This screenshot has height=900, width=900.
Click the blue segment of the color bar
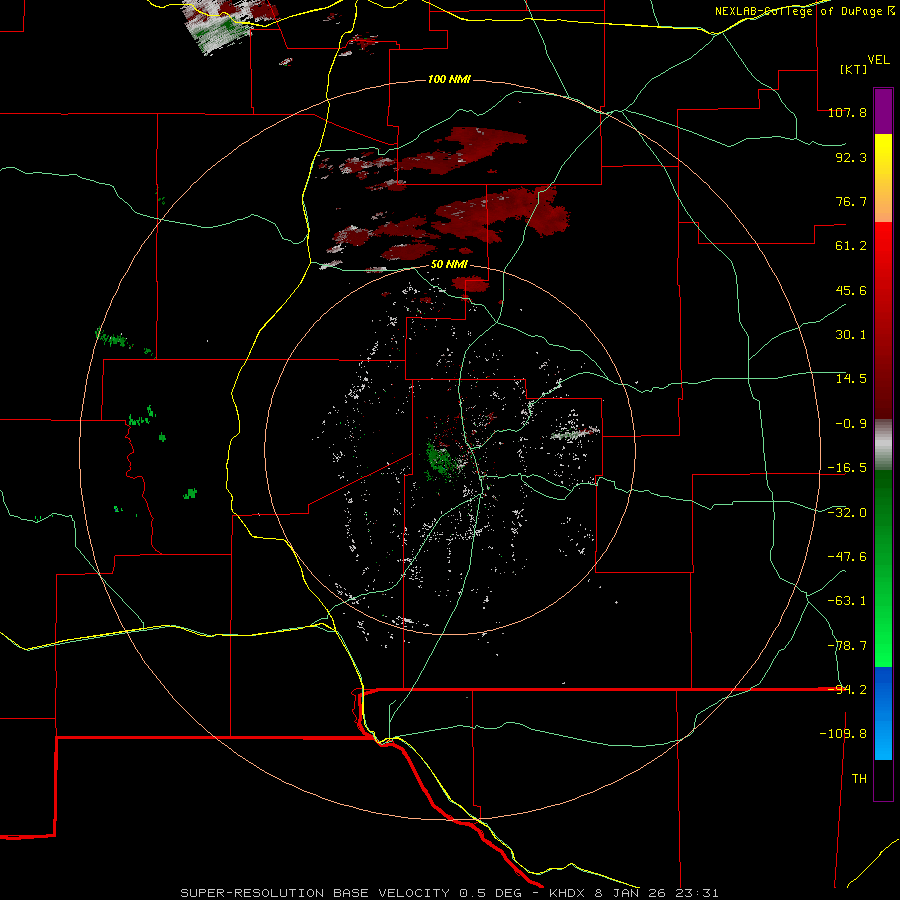(883, 713)
